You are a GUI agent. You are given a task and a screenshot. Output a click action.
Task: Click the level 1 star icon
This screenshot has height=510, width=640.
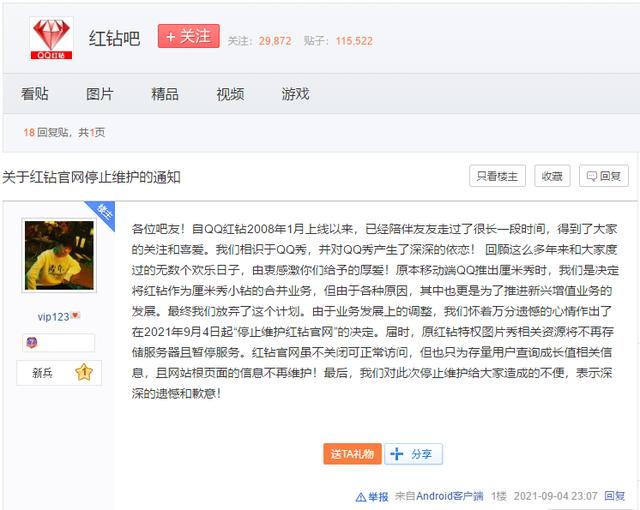[84, 373]
